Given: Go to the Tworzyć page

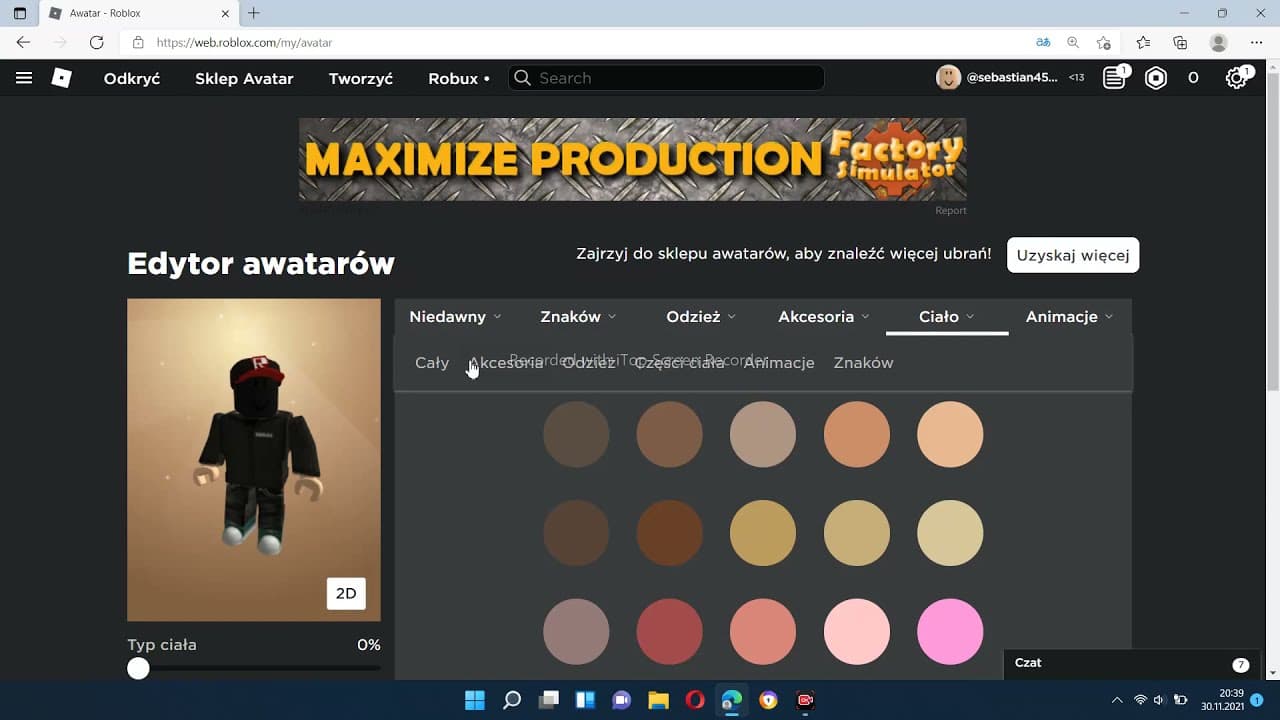Looking at the screenshot, I should coord(361,78).
